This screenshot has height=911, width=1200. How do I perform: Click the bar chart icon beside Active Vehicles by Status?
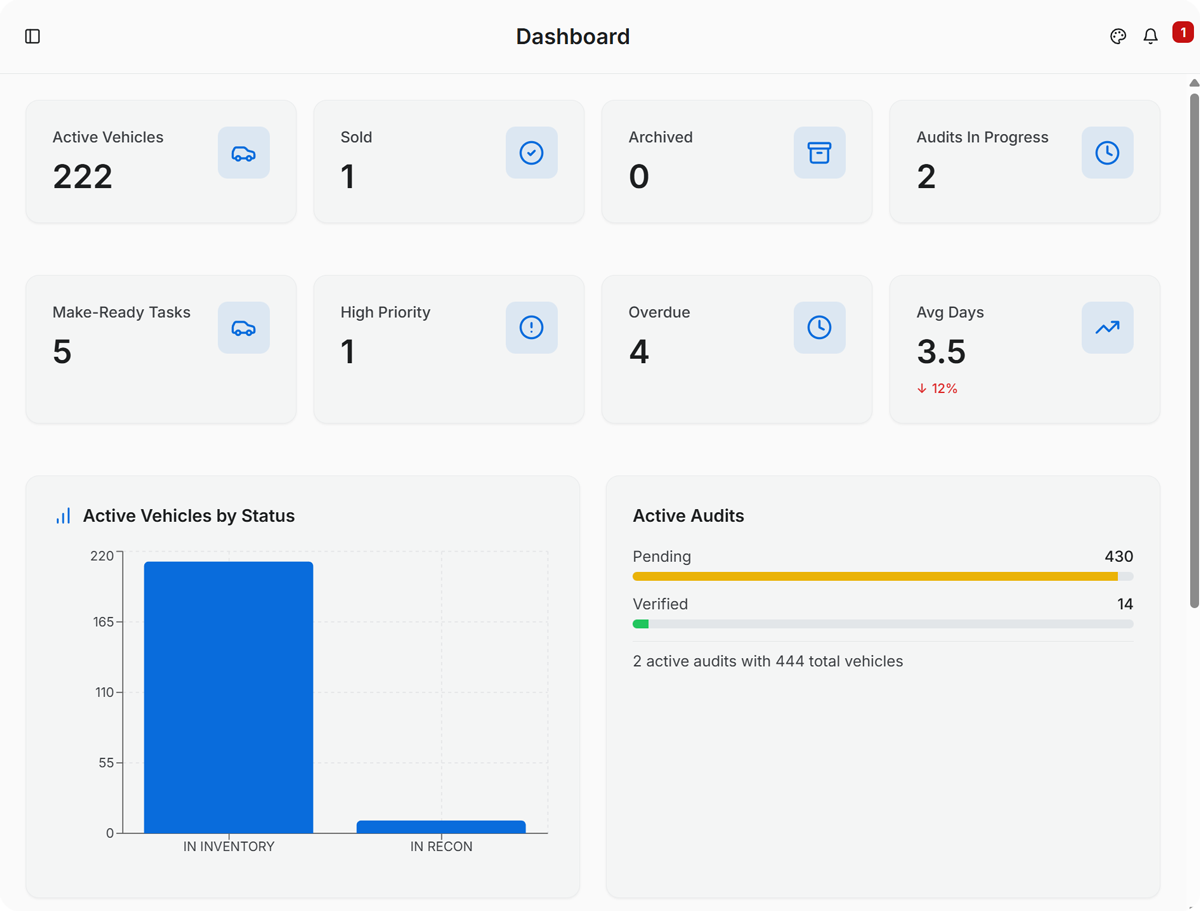[x=62, y=515]
